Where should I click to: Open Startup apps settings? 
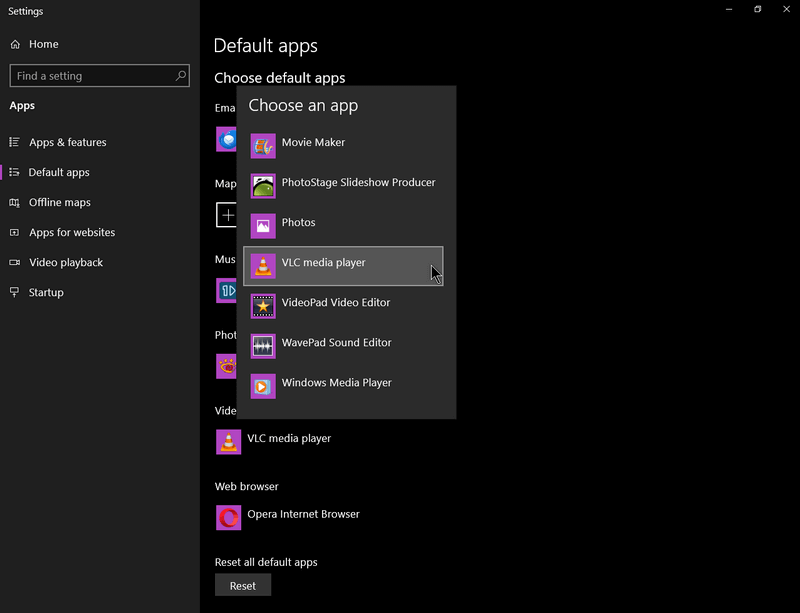pos(100,292)
